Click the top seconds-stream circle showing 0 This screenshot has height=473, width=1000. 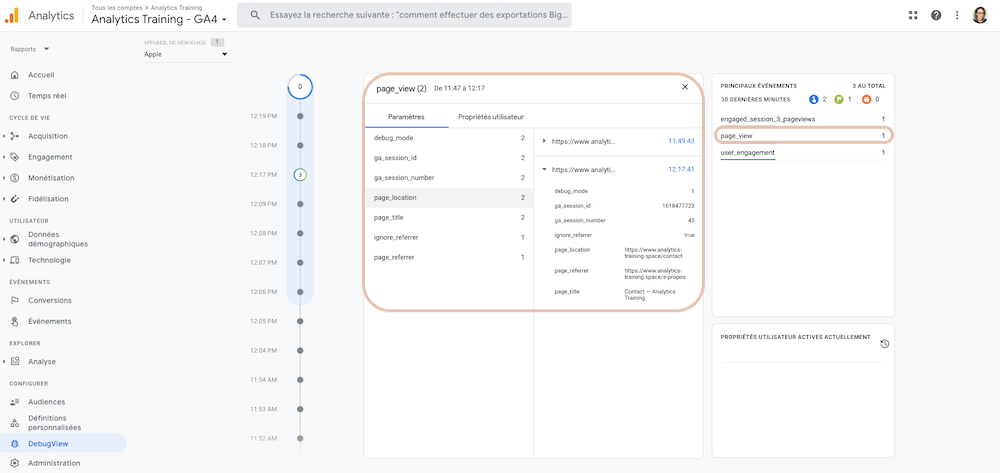click(300, 87)
